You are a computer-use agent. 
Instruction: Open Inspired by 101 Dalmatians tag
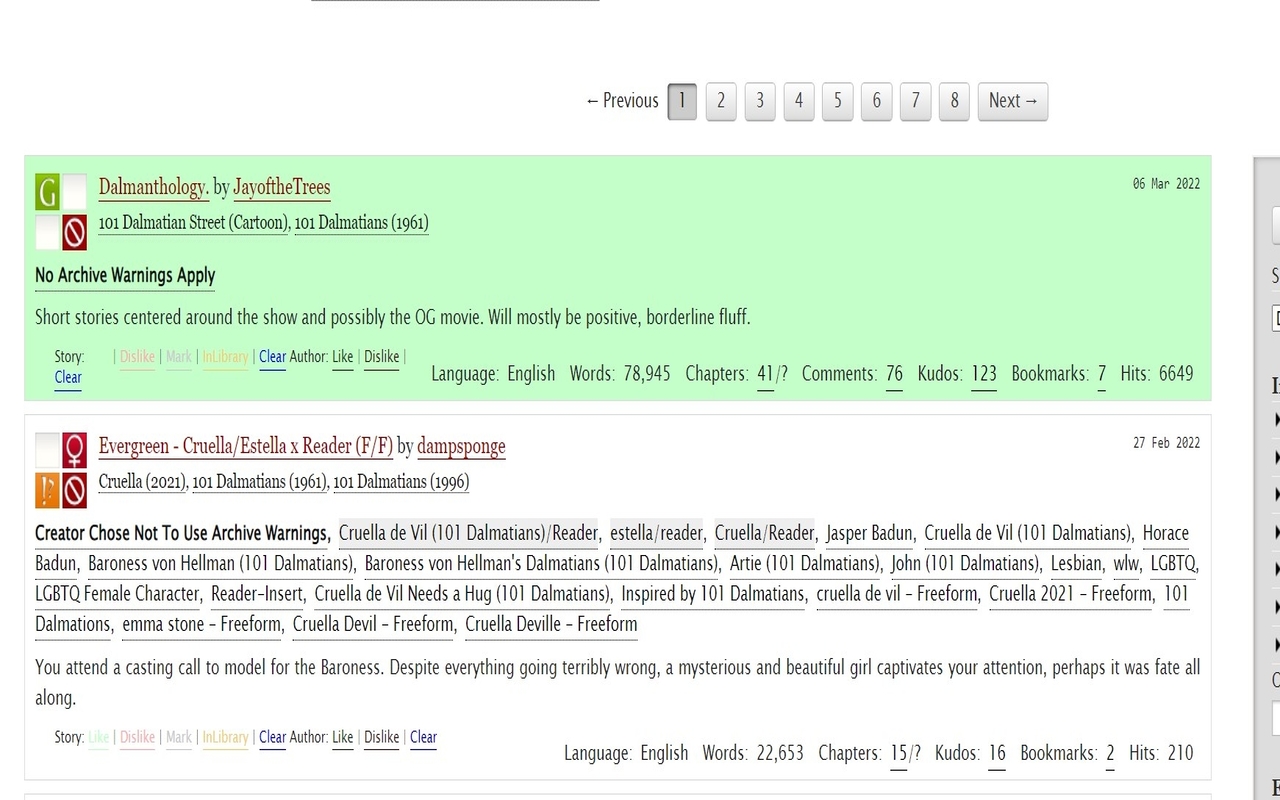(x=713, y=594)
